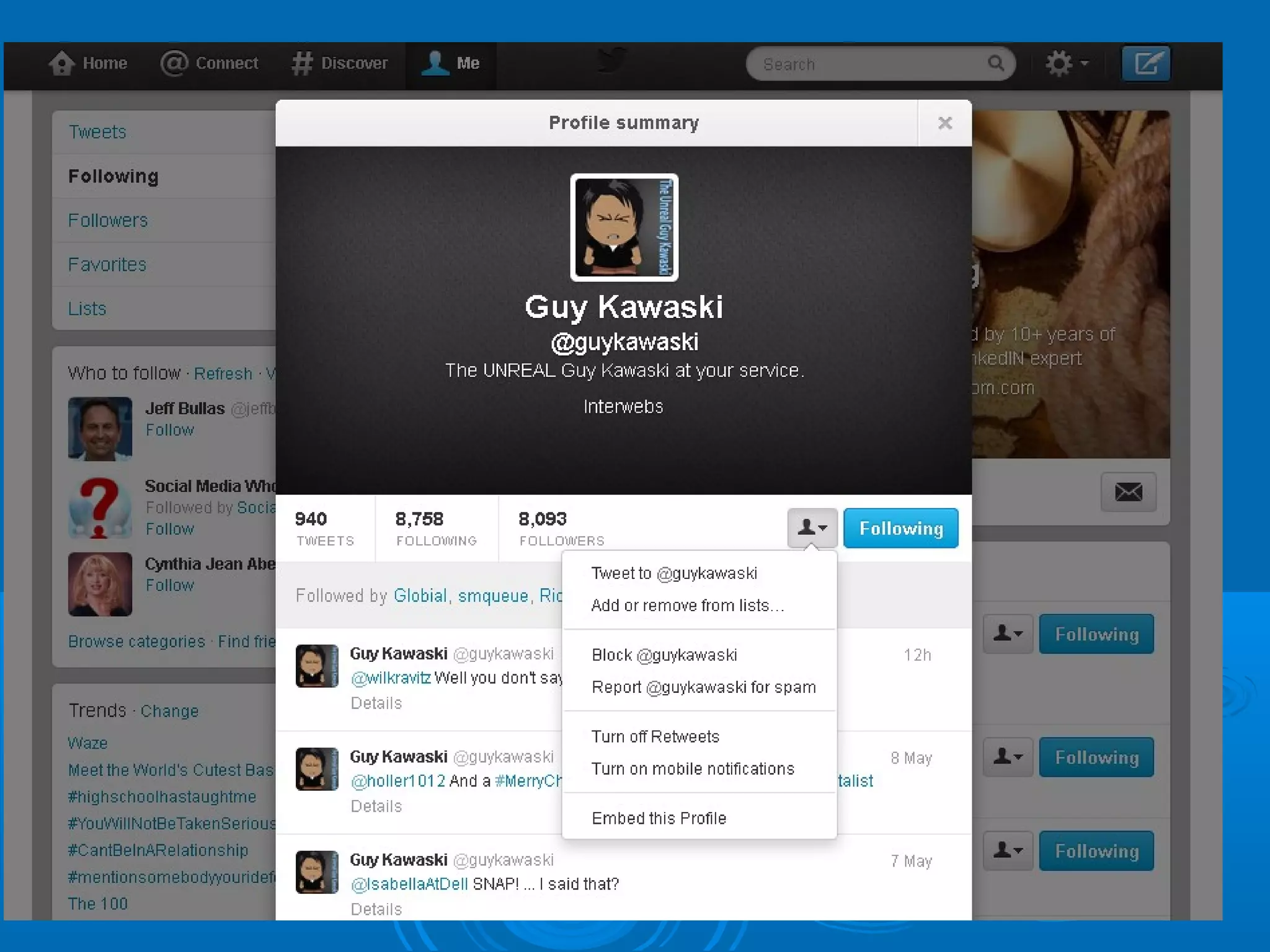Viewport: 1270px width, 952px height.
Task: Select Block @guykawaski menu entry
Action: point(664,655)
